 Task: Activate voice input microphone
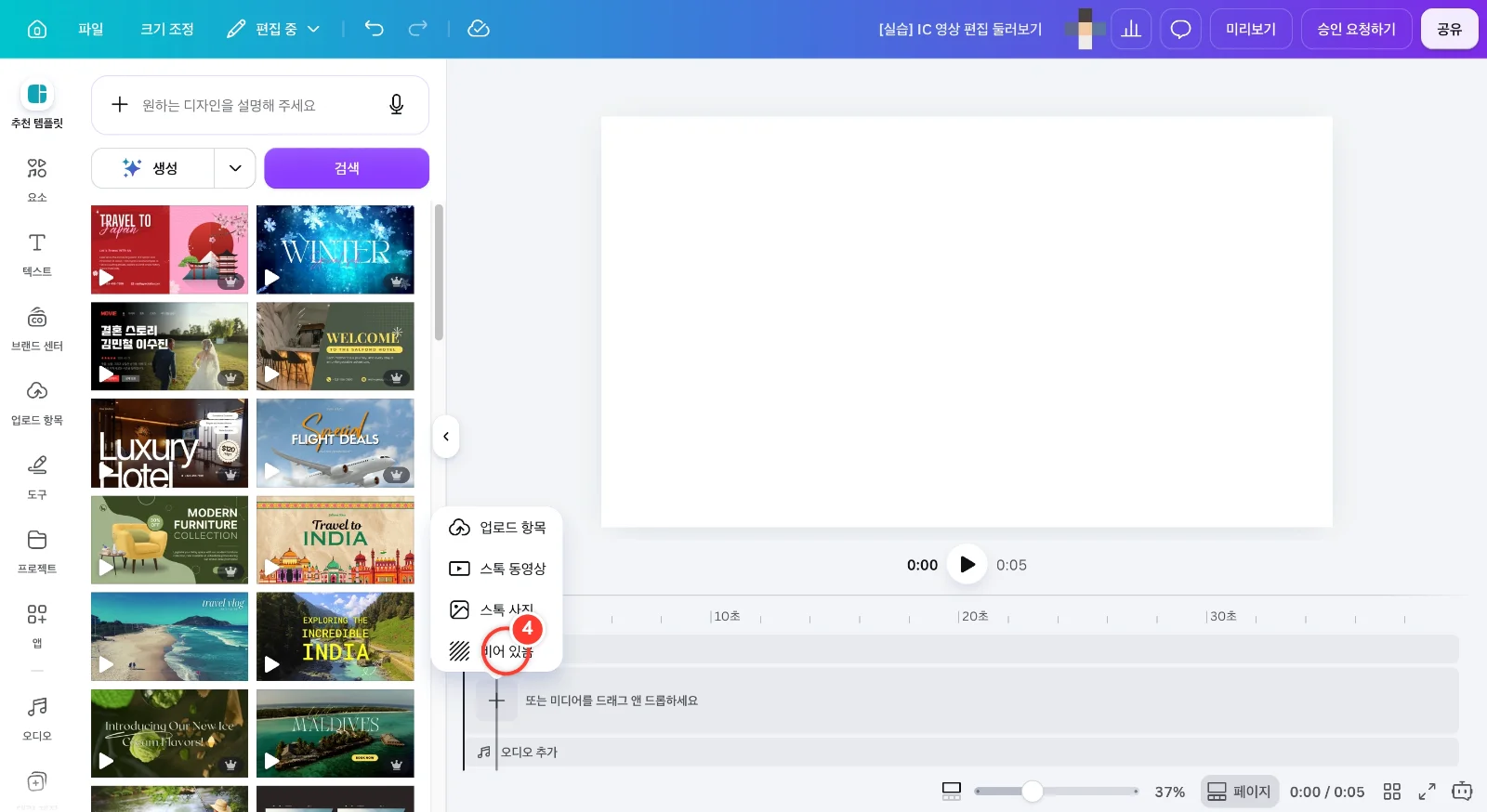point(397,105)
